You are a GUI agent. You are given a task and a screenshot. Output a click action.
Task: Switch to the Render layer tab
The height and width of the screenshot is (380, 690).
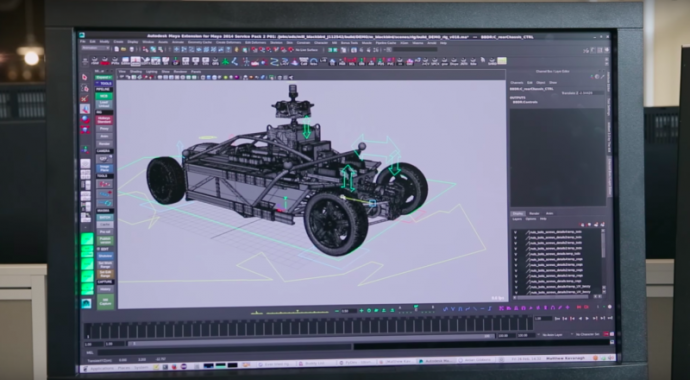tap(534, 213)
